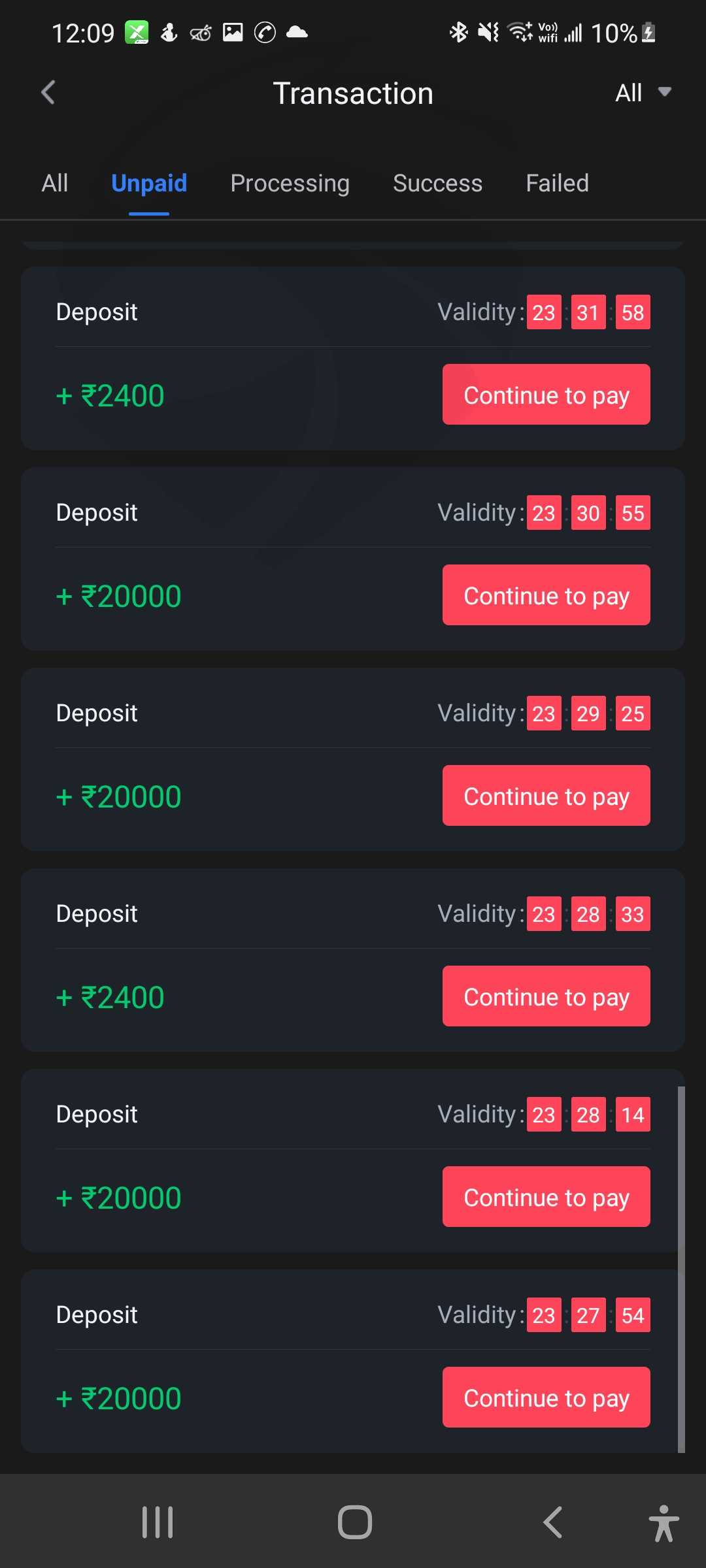
Task: Open the Success tab
Action: point(437,184)
